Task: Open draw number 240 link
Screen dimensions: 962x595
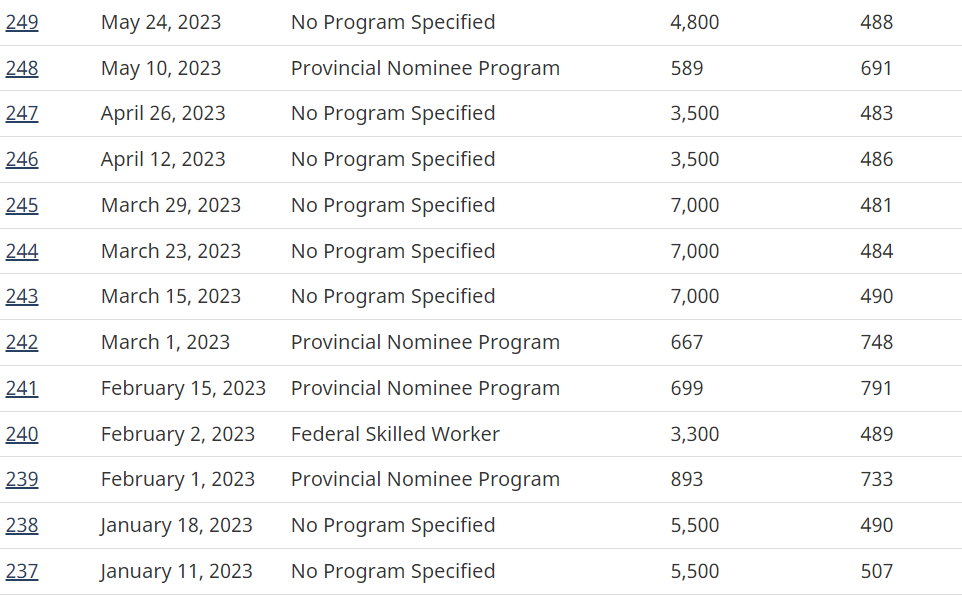Action: pos(22,434)
